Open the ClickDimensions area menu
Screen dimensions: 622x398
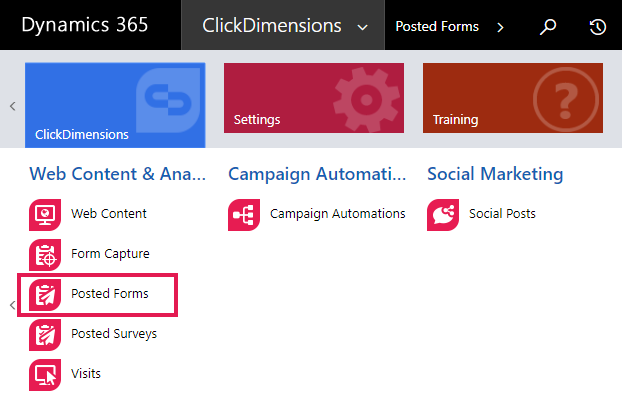pos(283,25)
